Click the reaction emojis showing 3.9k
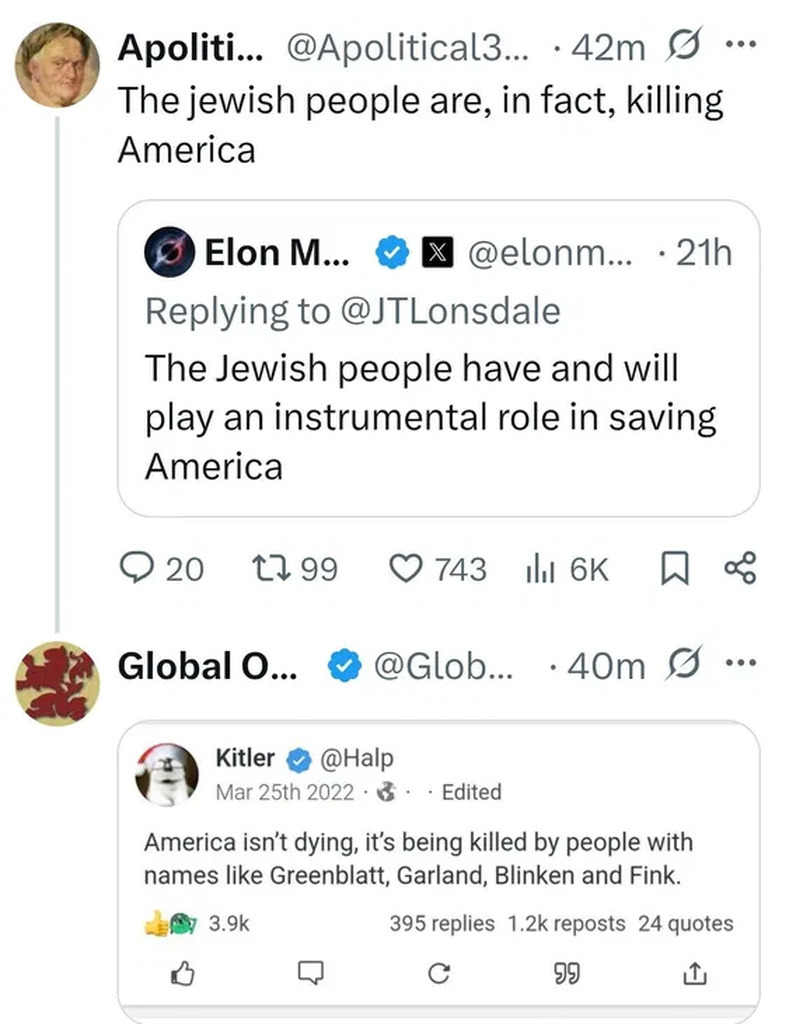The height and width of the screenshot is (1024, 796). pyautogui.click(x=173, y=924)
